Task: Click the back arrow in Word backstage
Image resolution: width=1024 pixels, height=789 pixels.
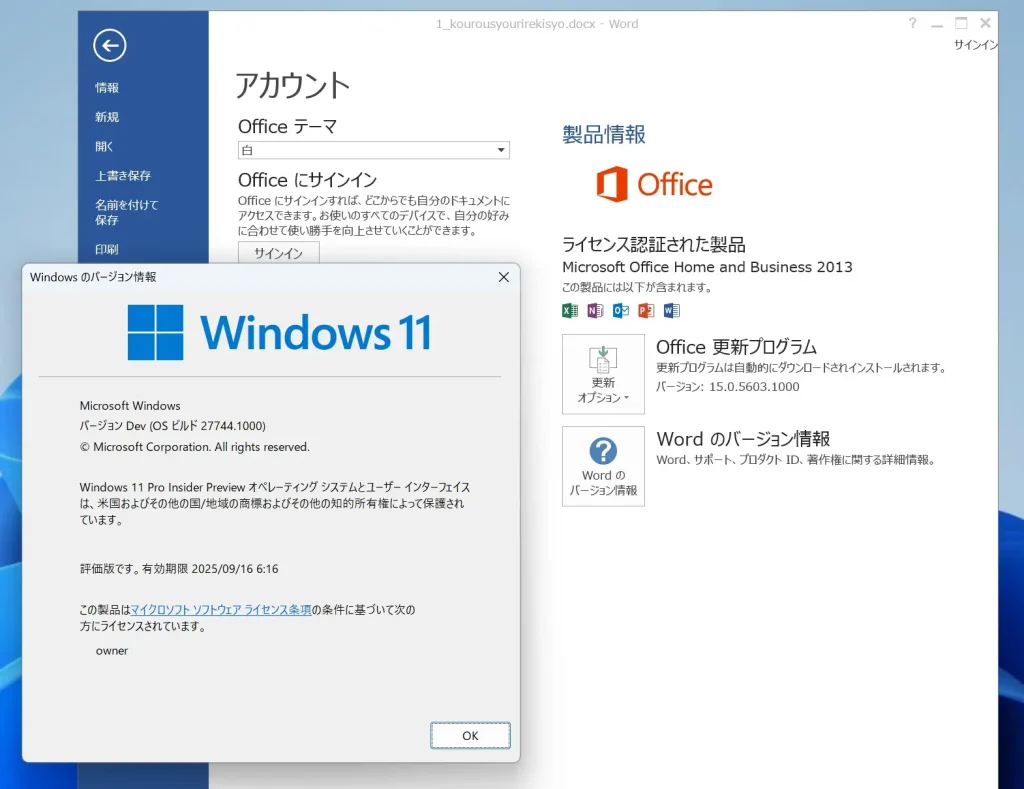Action: click(110, 46)
